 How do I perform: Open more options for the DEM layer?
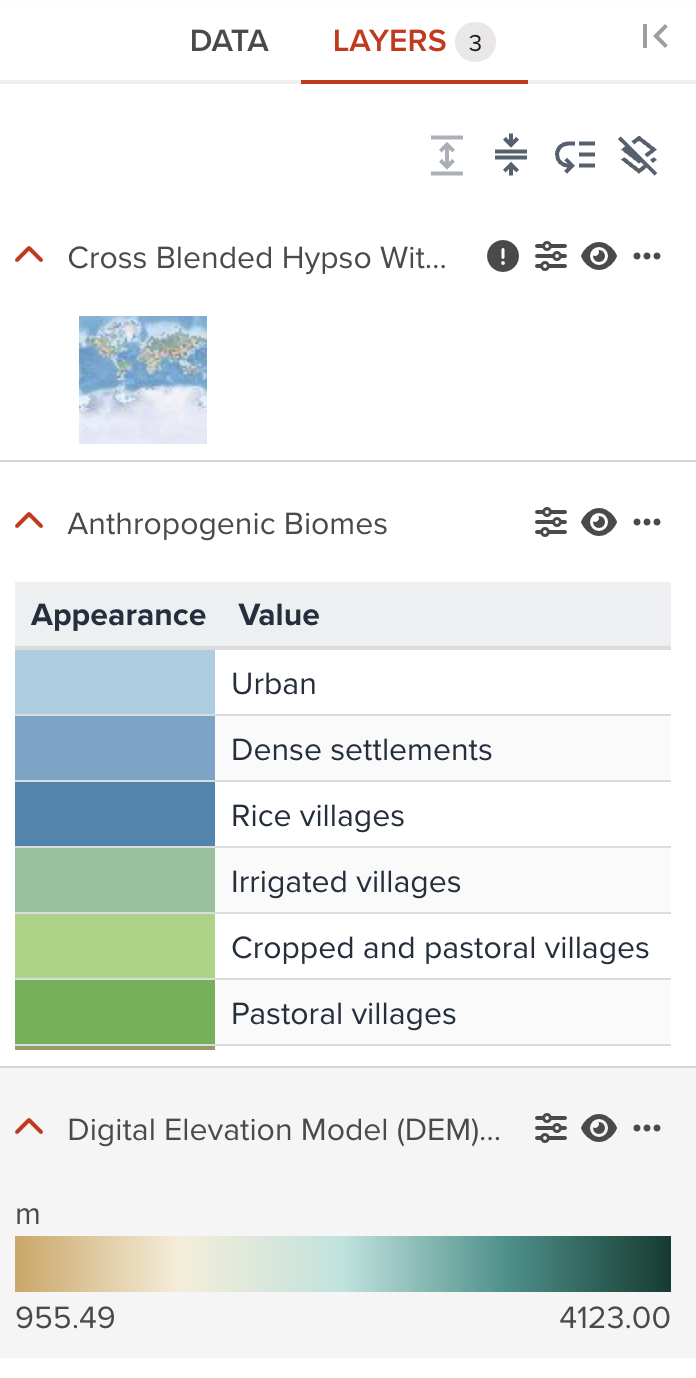(647, 1128)
